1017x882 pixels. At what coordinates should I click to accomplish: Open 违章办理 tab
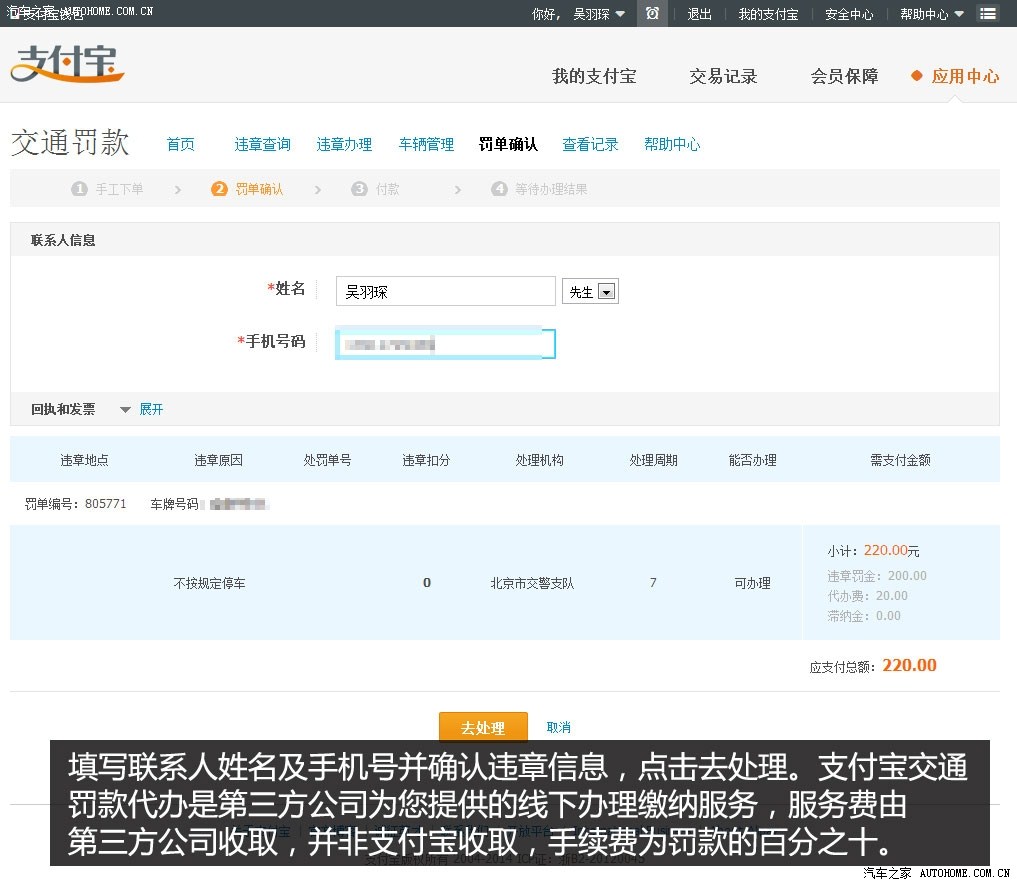point(344,144)
